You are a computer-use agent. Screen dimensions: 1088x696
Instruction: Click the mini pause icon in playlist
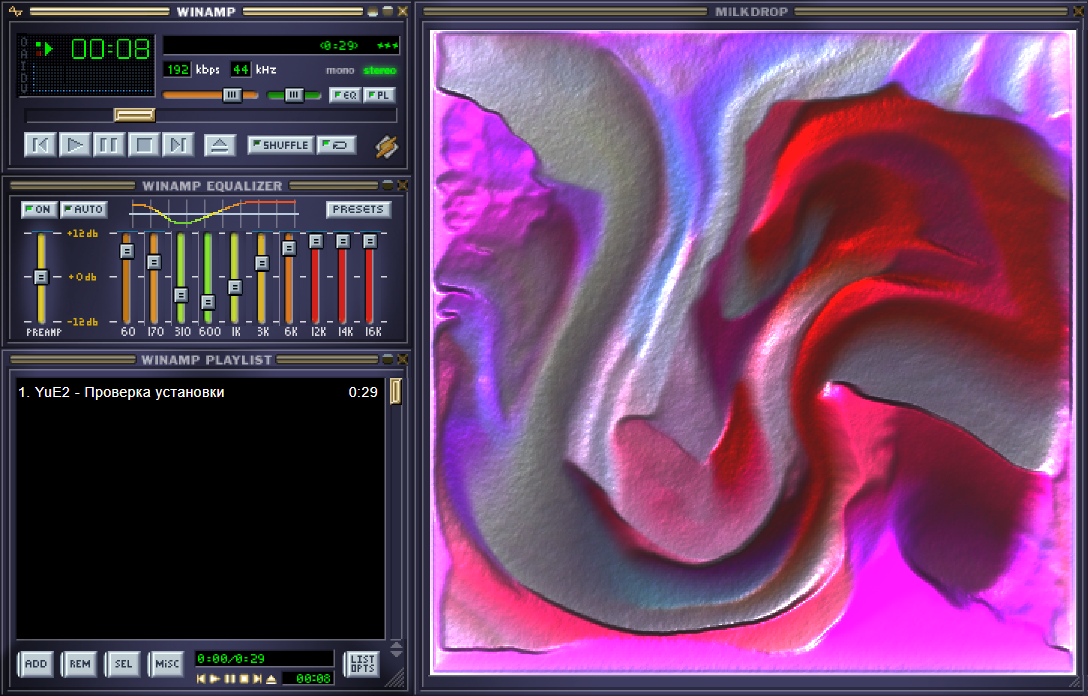tap(230, 679)
